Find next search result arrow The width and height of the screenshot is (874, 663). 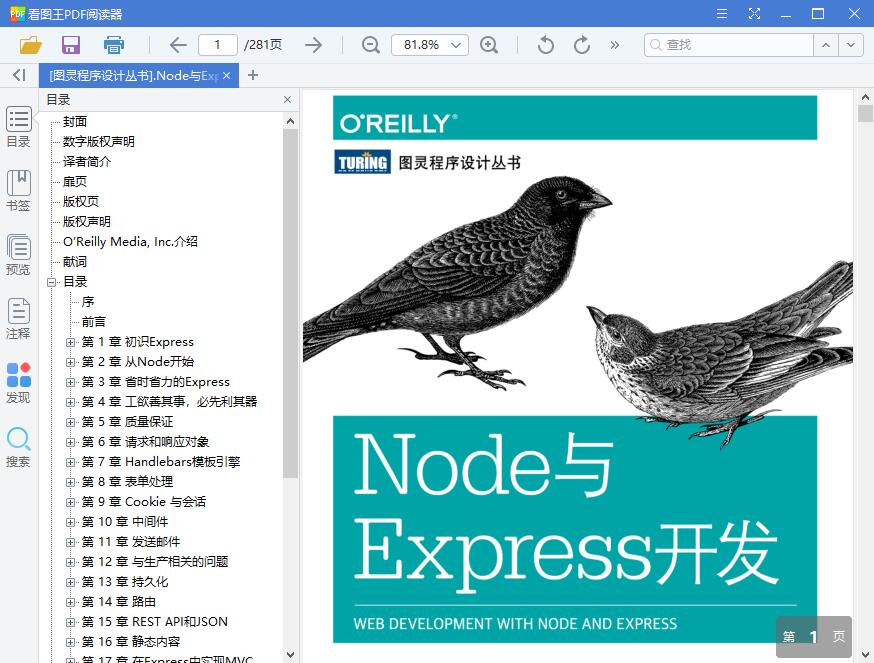coord(851,45)
